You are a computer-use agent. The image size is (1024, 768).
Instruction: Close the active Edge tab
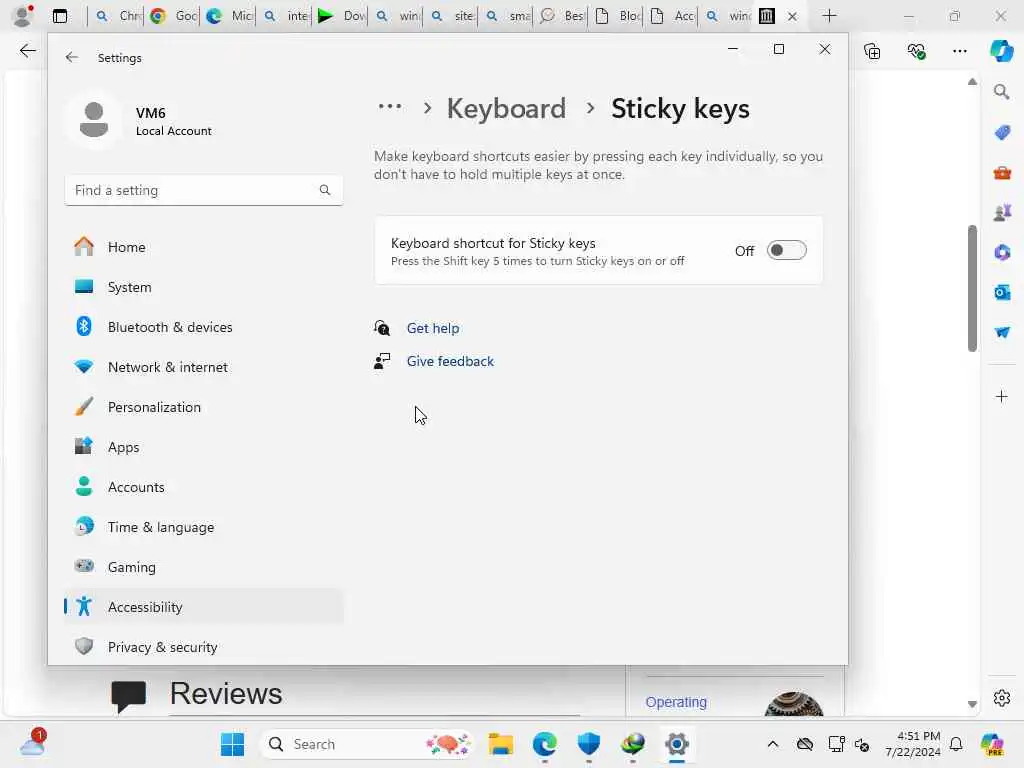[x=792, y=16]
